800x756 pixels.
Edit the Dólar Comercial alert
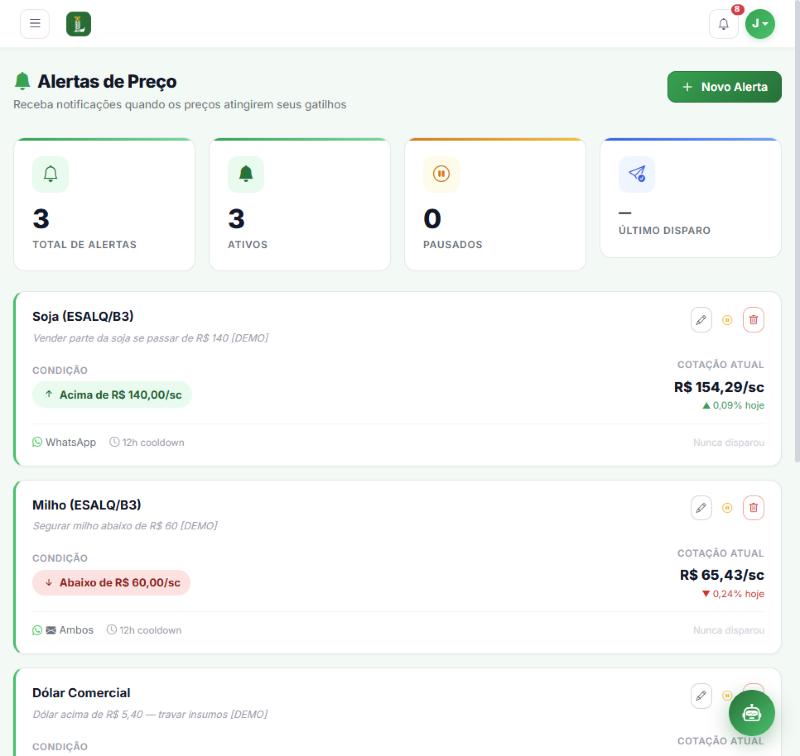point(701,696)
